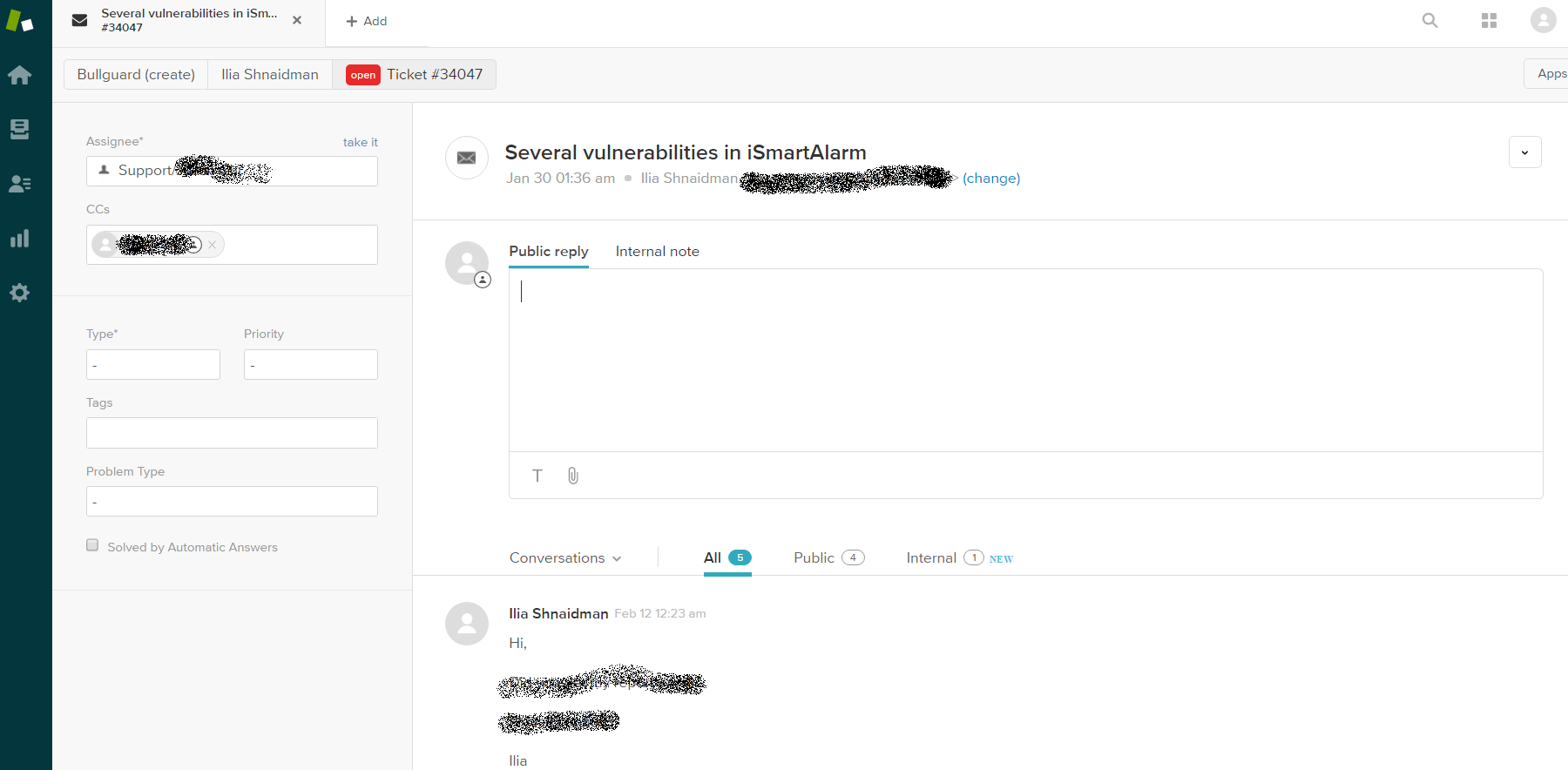Click Ilia Shnaidman comment avatar
The height and width of the screenshot is (770, 1568).
(467, 624)
